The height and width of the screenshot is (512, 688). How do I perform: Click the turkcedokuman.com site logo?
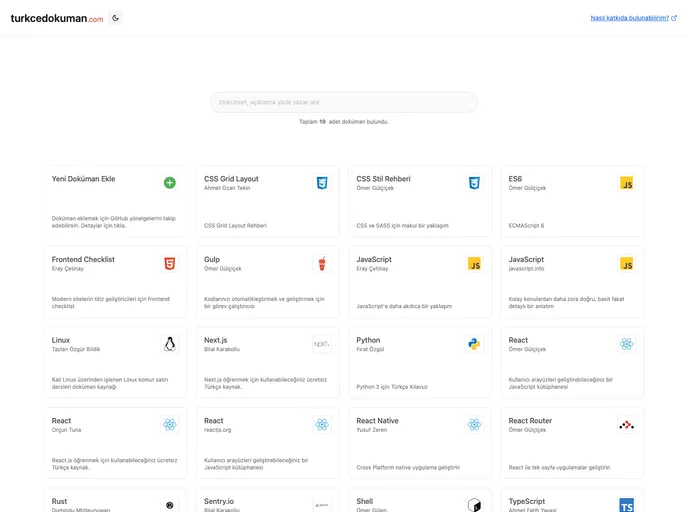[57, 18]
